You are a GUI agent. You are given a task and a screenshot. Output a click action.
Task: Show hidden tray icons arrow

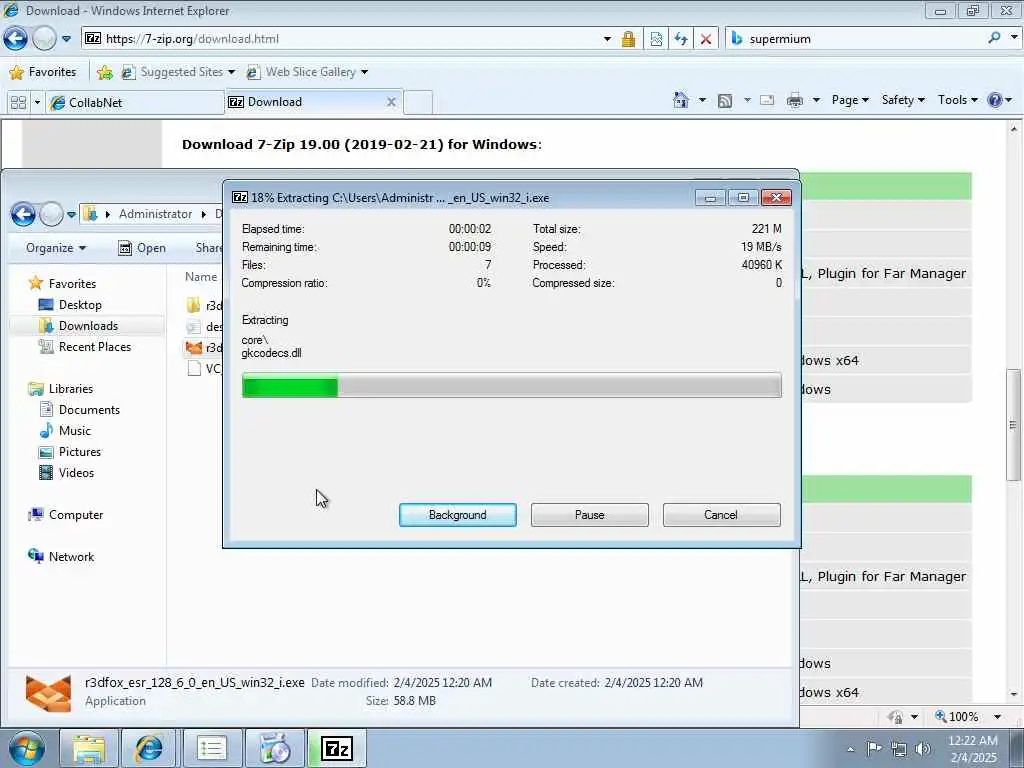tap(850, 749)
